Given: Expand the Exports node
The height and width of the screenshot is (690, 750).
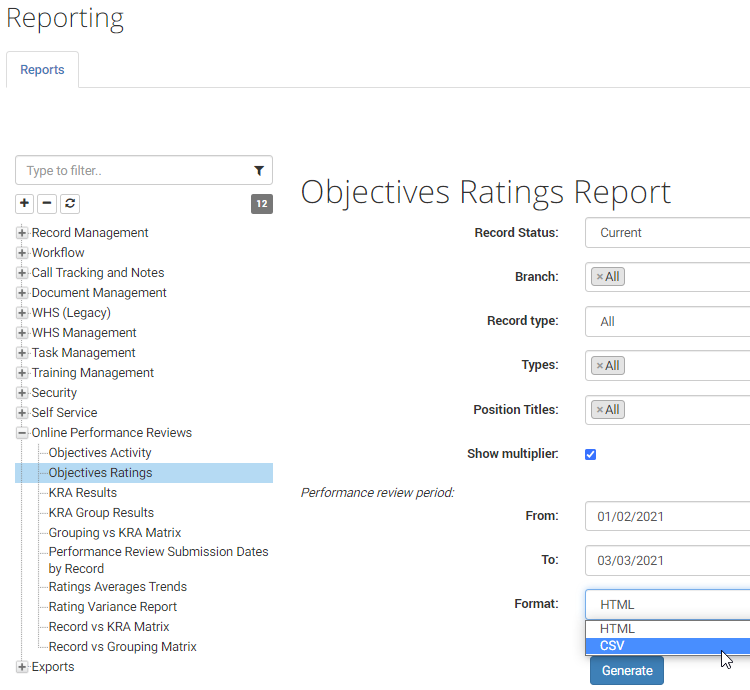Looking at the screenshot, I should pyautogui.click(x=22, y=667).
